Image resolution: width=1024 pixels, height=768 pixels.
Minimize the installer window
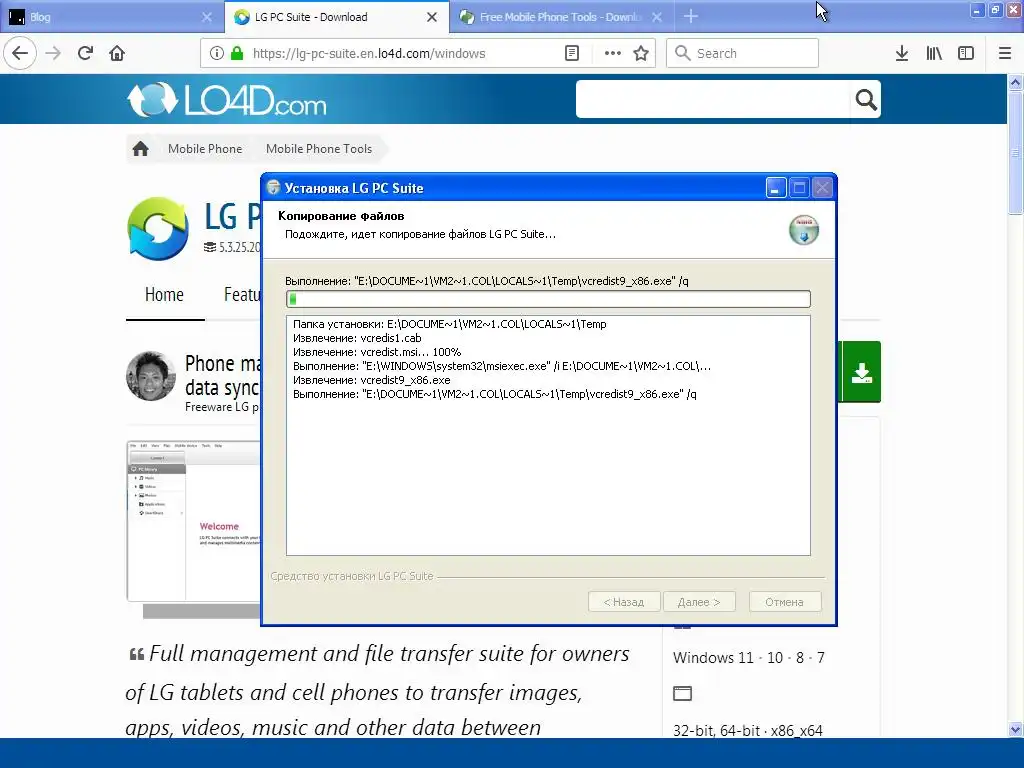click(775, 188)
